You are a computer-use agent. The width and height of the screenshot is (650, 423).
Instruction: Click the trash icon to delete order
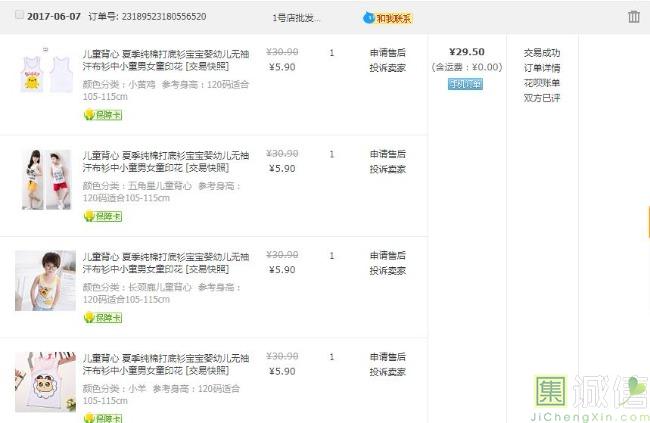tap(633, 17)
